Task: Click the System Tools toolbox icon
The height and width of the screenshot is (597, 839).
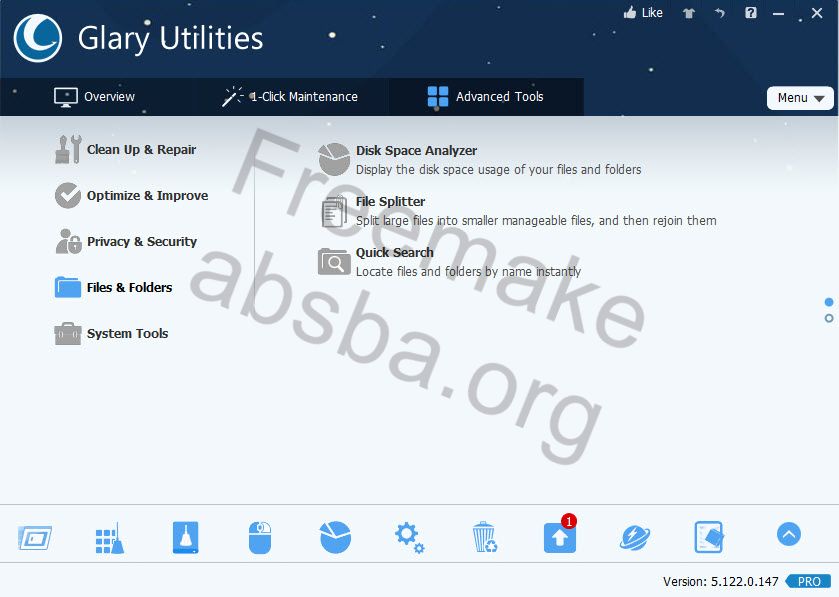Action: (68, 333)
